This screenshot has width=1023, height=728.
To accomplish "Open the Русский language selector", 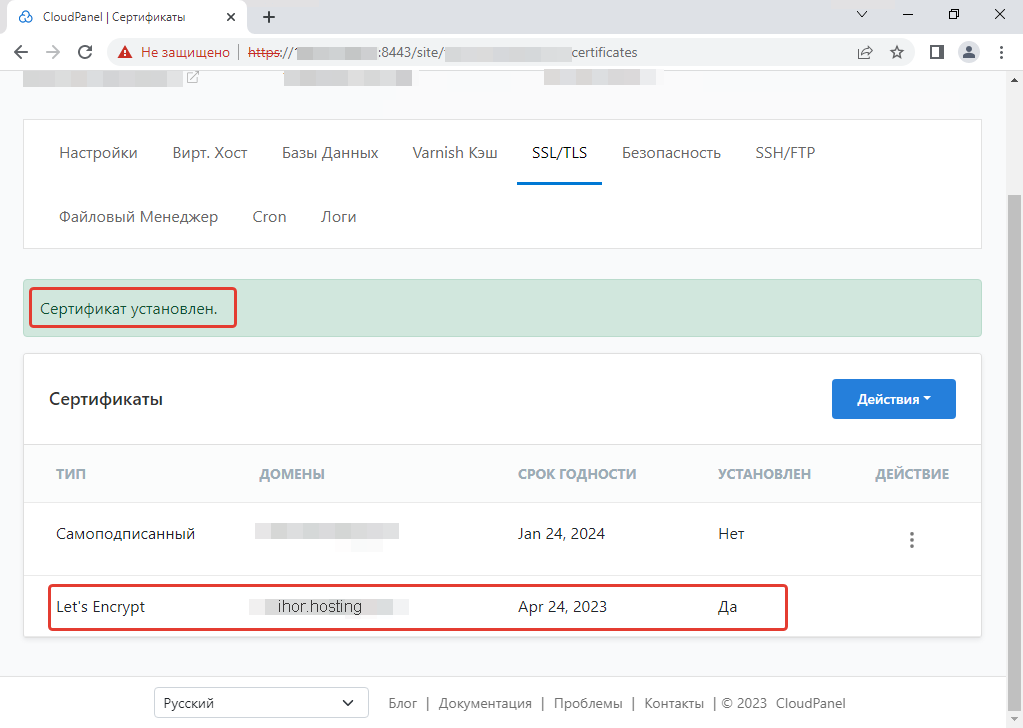I will point(260,703).
